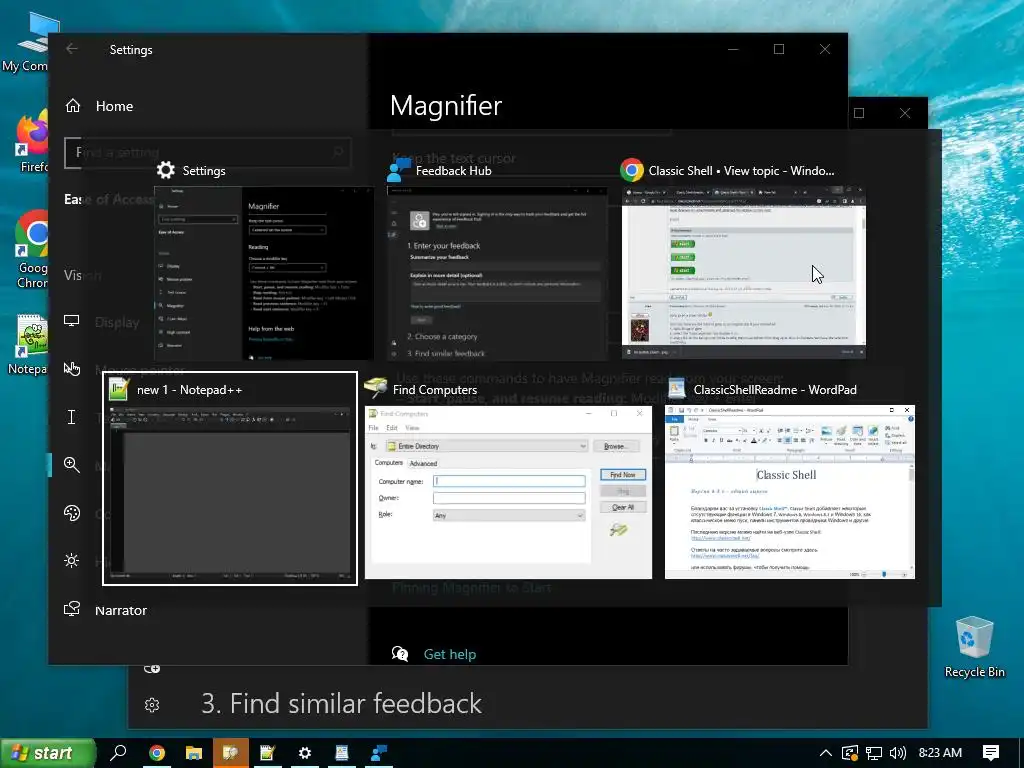Open Display settings via its monitor icon
Viewport: 1024px width, 768px height.
point(72,321)
